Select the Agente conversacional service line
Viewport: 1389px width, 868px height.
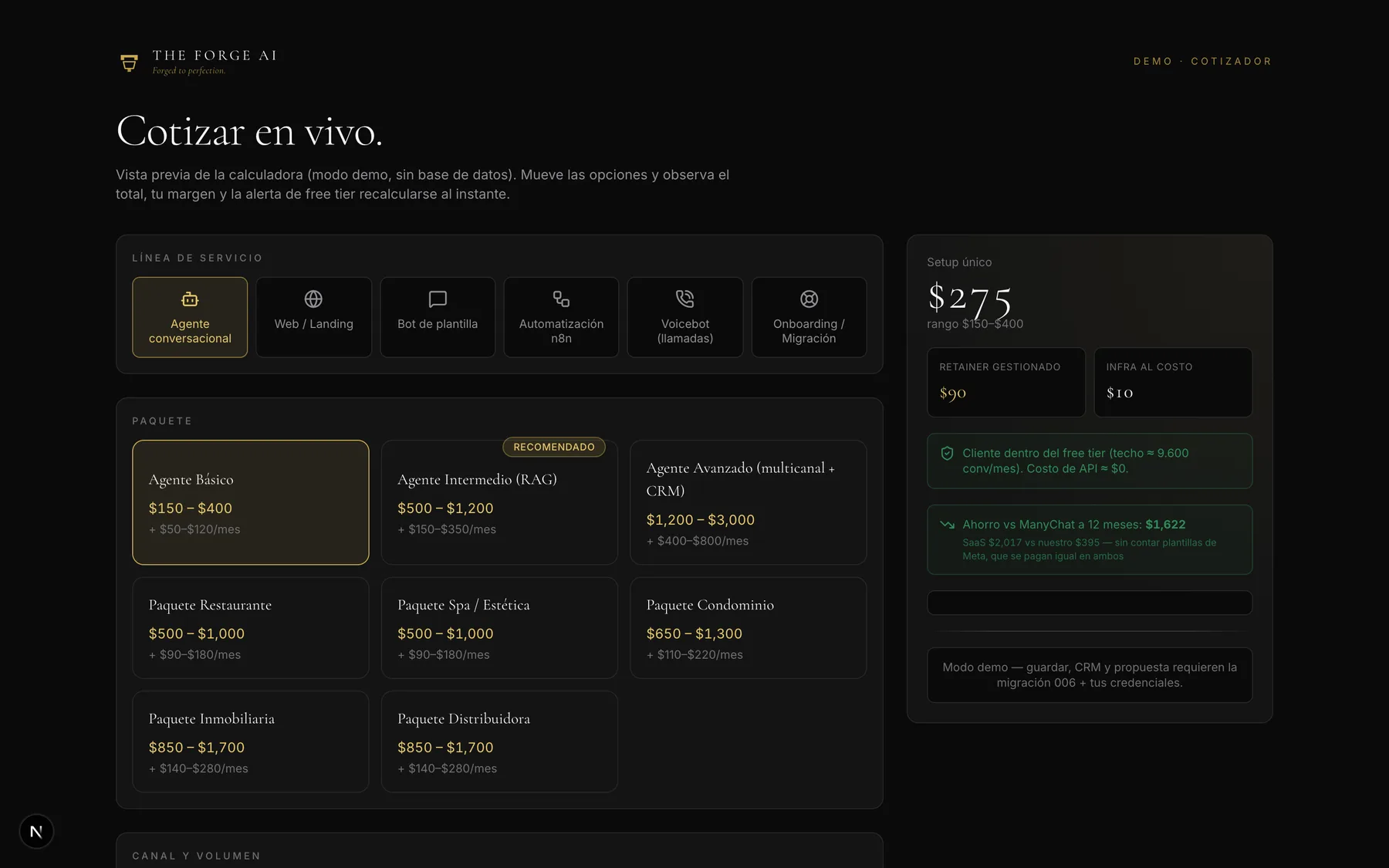pos(190,317)
